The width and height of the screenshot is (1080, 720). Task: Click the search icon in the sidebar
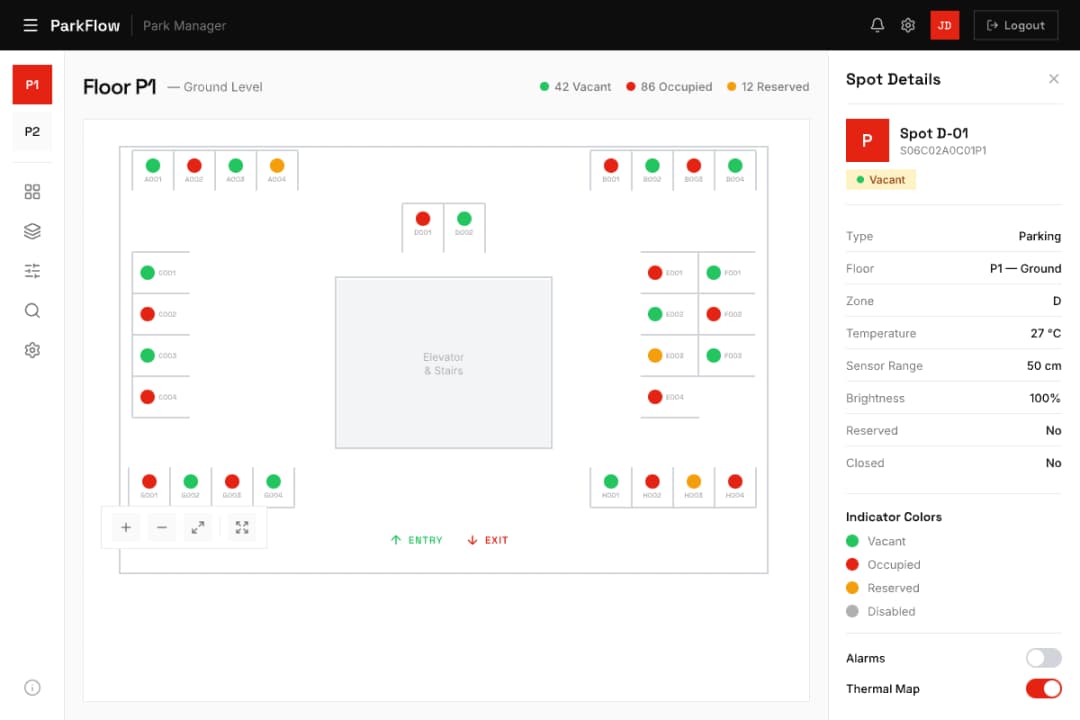[x=31, y=310]
